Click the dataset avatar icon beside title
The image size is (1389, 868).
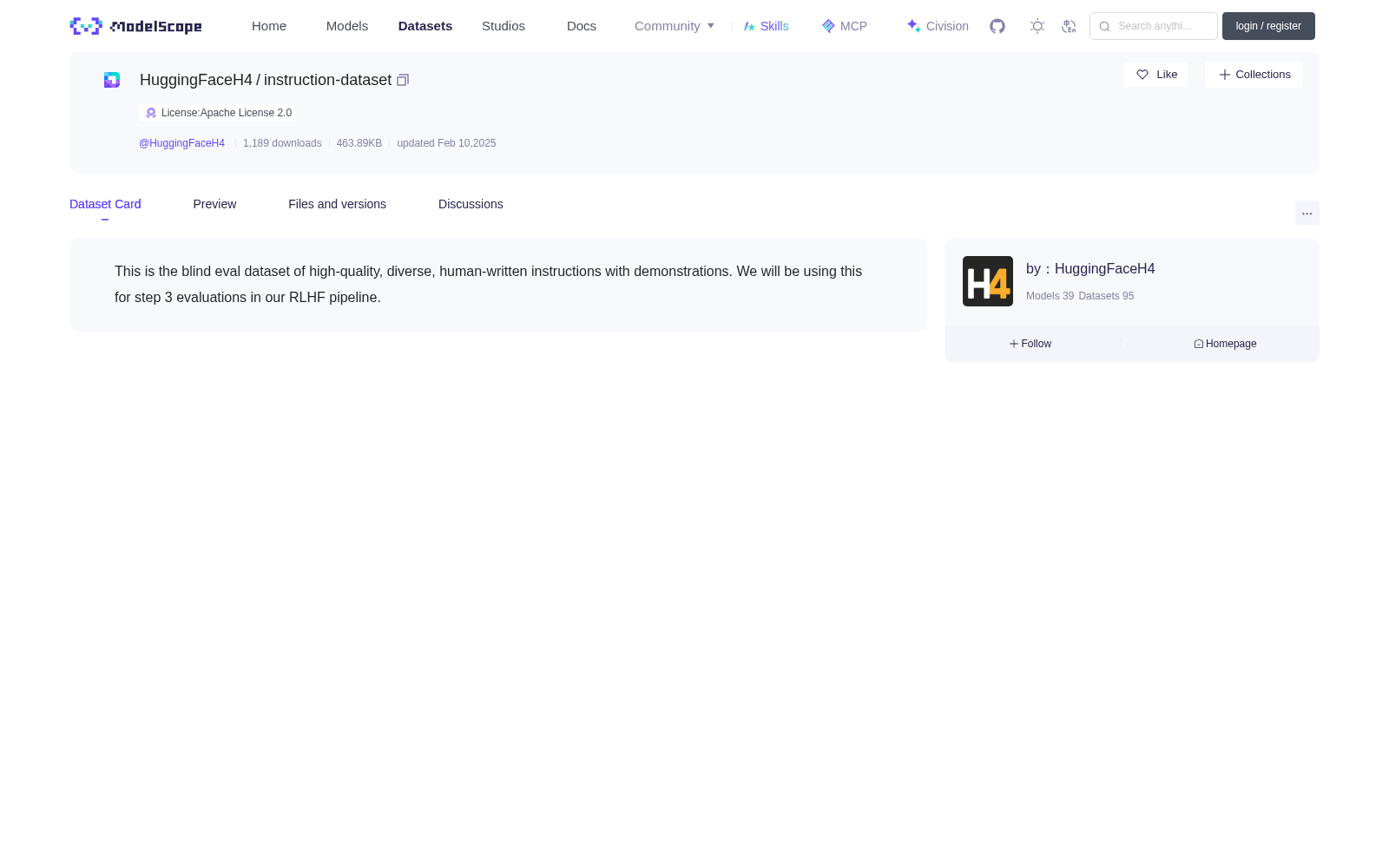click(x=112, y=80)
